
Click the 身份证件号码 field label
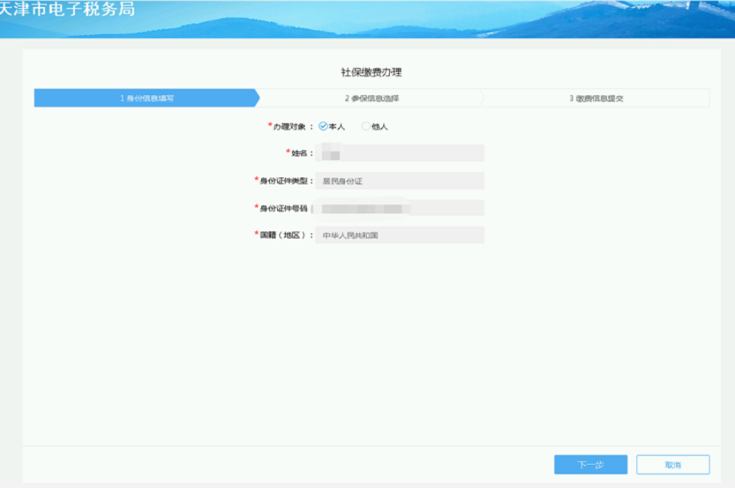point(284,208)
